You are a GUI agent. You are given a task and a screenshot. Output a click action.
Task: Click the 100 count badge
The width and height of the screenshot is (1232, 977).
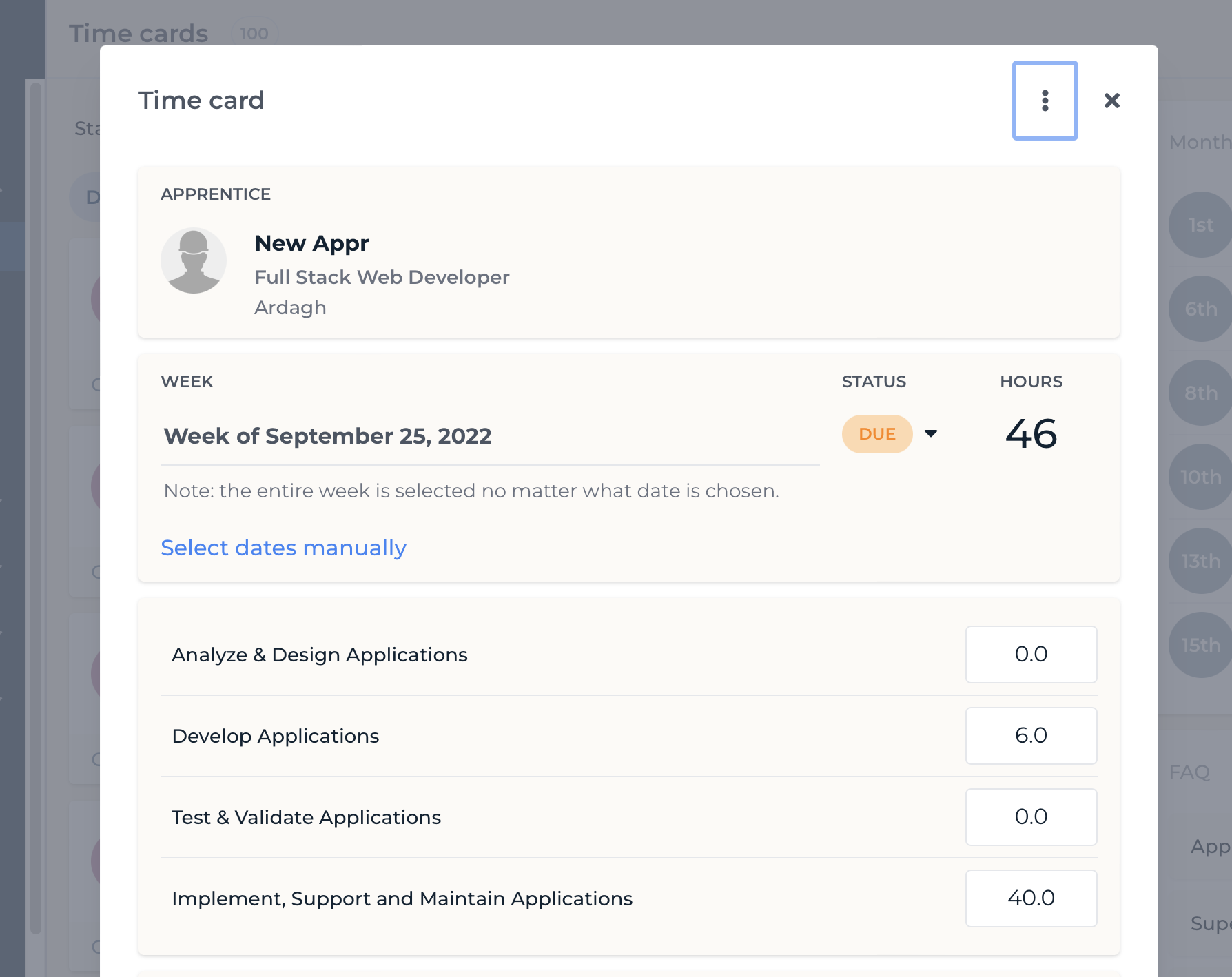tap(254, 33)
